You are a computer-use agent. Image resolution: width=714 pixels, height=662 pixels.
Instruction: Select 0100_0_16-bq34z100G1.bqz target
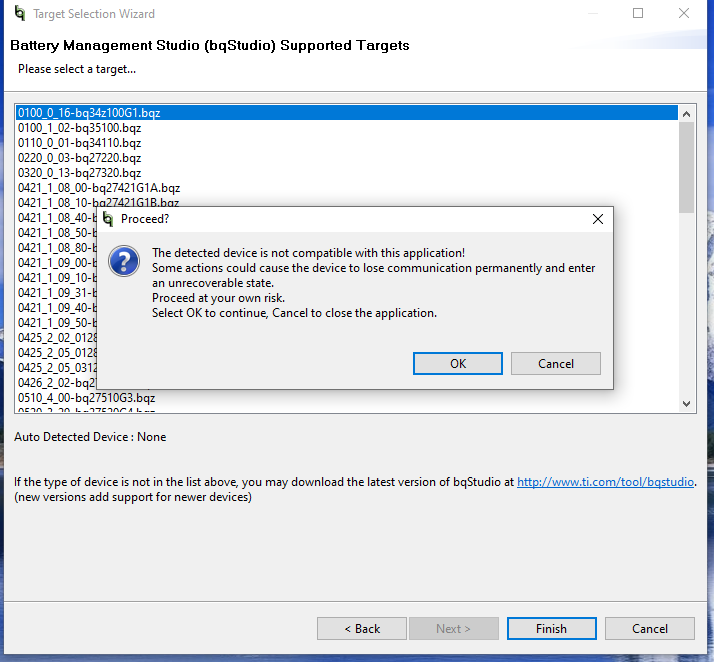point(347,113)
